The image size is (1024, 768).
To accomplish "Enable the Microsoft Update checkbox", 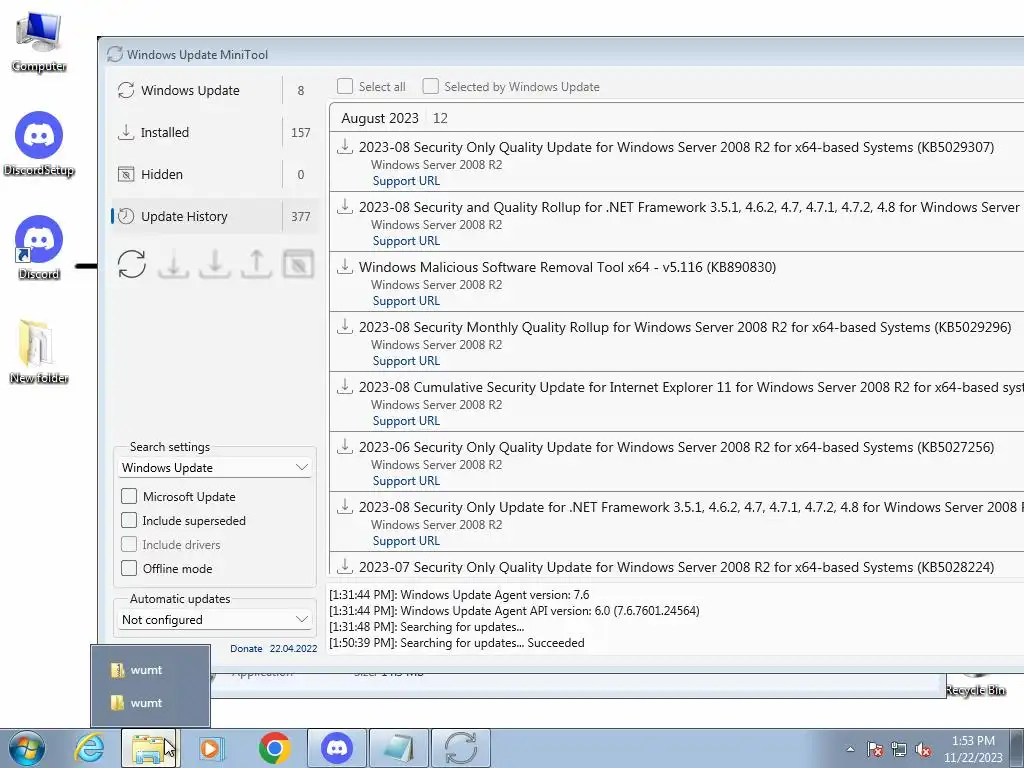I will 129,496.
